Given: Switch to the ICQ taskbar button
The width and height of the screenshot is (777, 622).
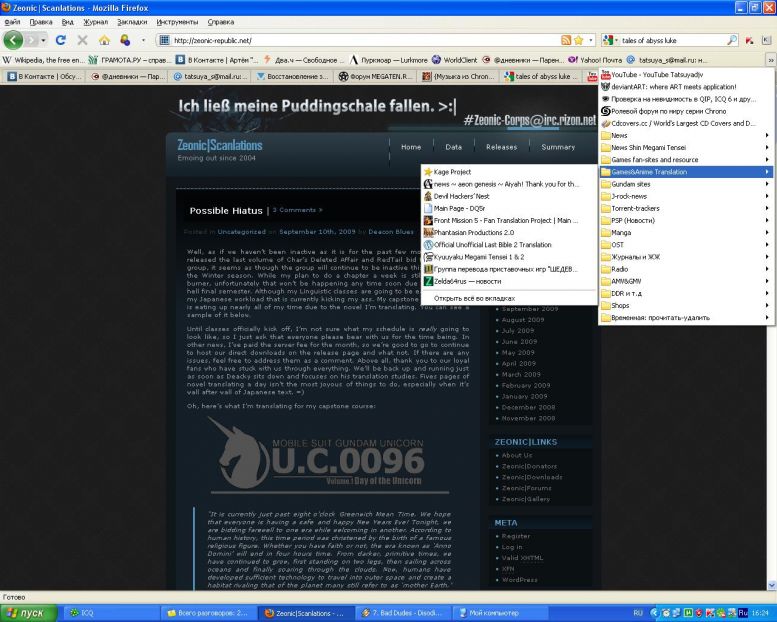Looking at the screenshot, I should (85, 611).
